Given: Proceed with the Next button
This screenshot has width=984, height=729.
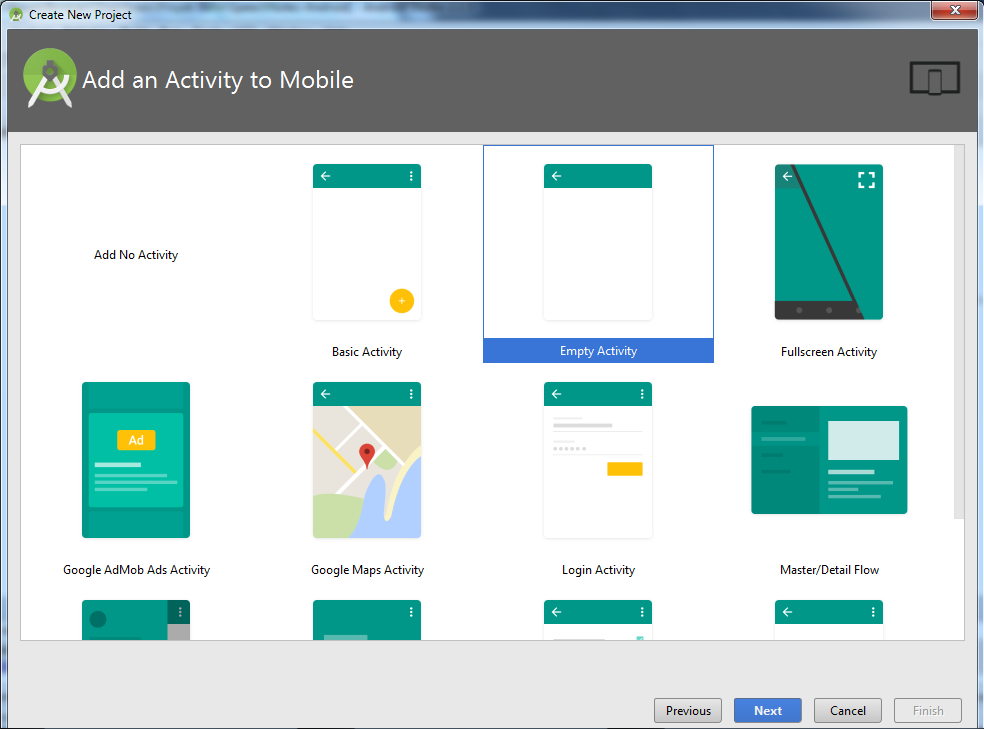Looking at the screenshot, I should click(767, 710).
